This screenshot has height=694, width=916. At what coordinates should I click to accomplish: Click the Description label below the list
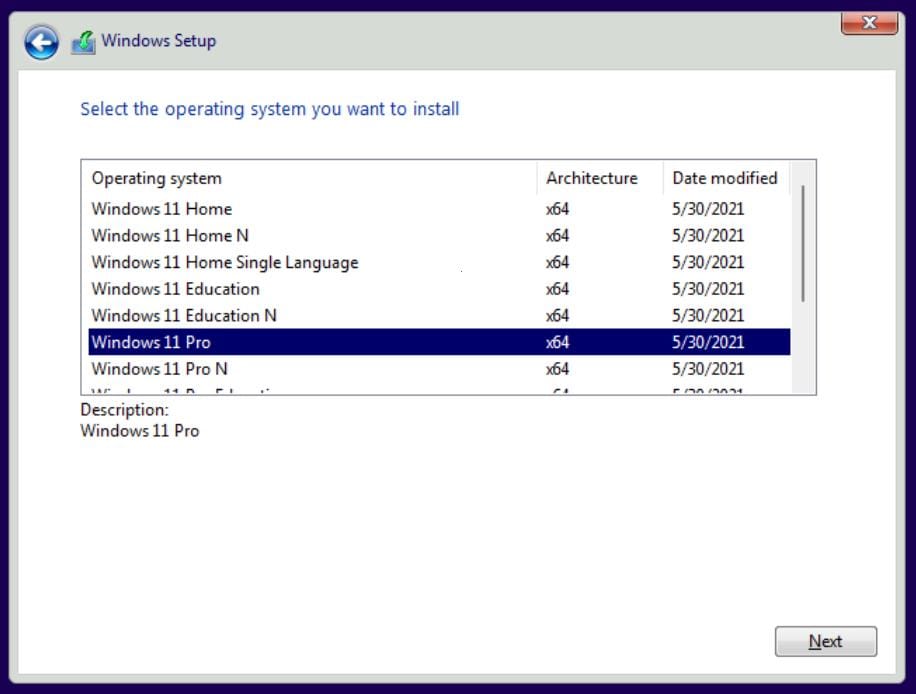coord(124,410)
